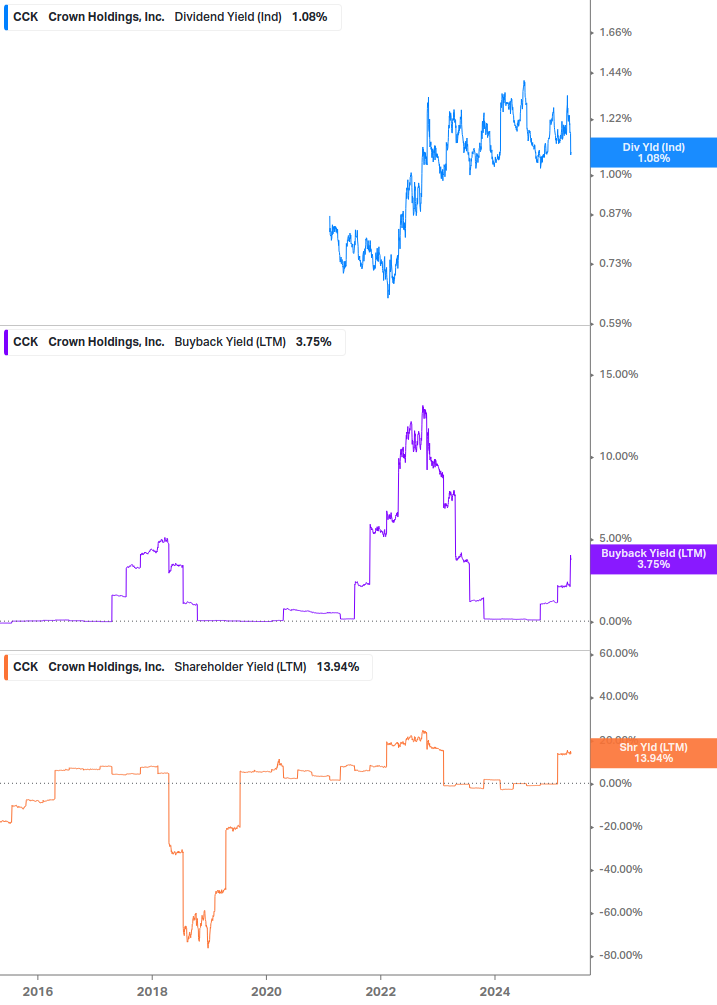Select the purple Buyback Yield color bar
The width and height of the screenshot is (717, 1005).
(x=6, y=342)
